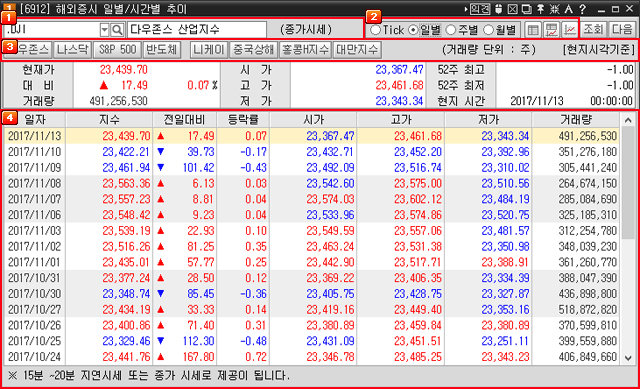
Task: Switch to 나스닥 index tab
Action: (73, 49)
